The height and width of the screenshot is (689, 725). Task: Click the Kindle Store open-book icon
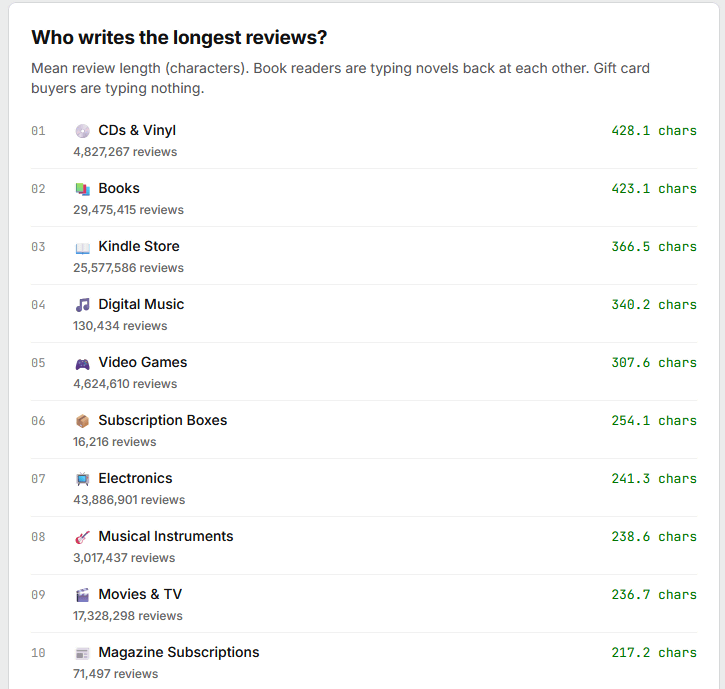[x=82, y=247]
